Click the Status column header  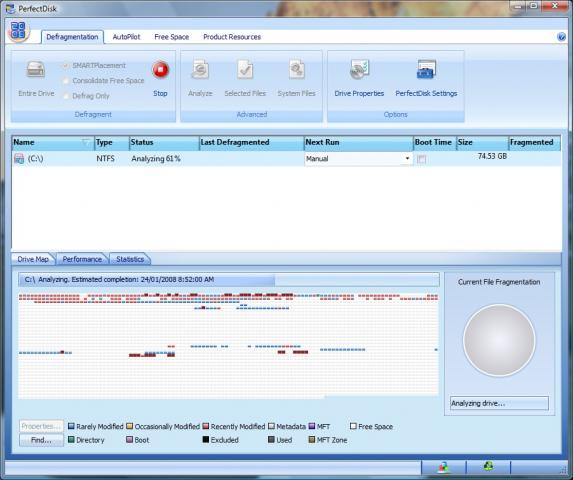pyautogui.click(x=164, y=142)
